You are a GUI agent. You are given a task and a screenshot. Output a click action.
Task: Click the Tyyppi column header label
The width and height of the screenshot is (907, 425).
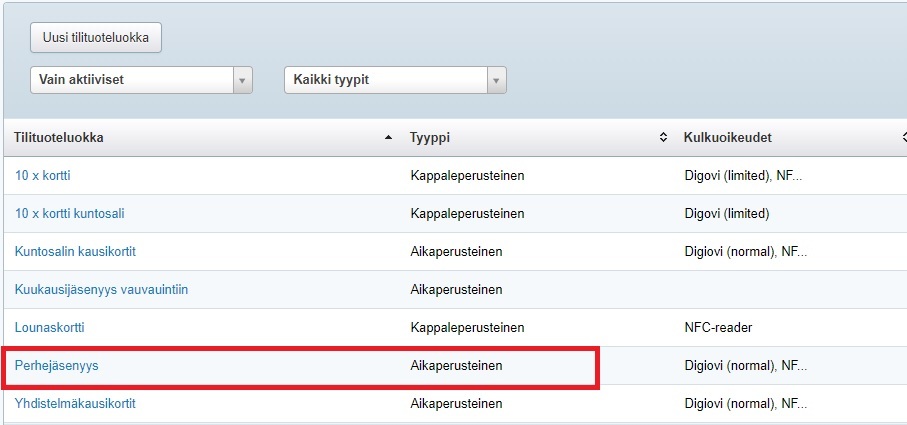430,138
